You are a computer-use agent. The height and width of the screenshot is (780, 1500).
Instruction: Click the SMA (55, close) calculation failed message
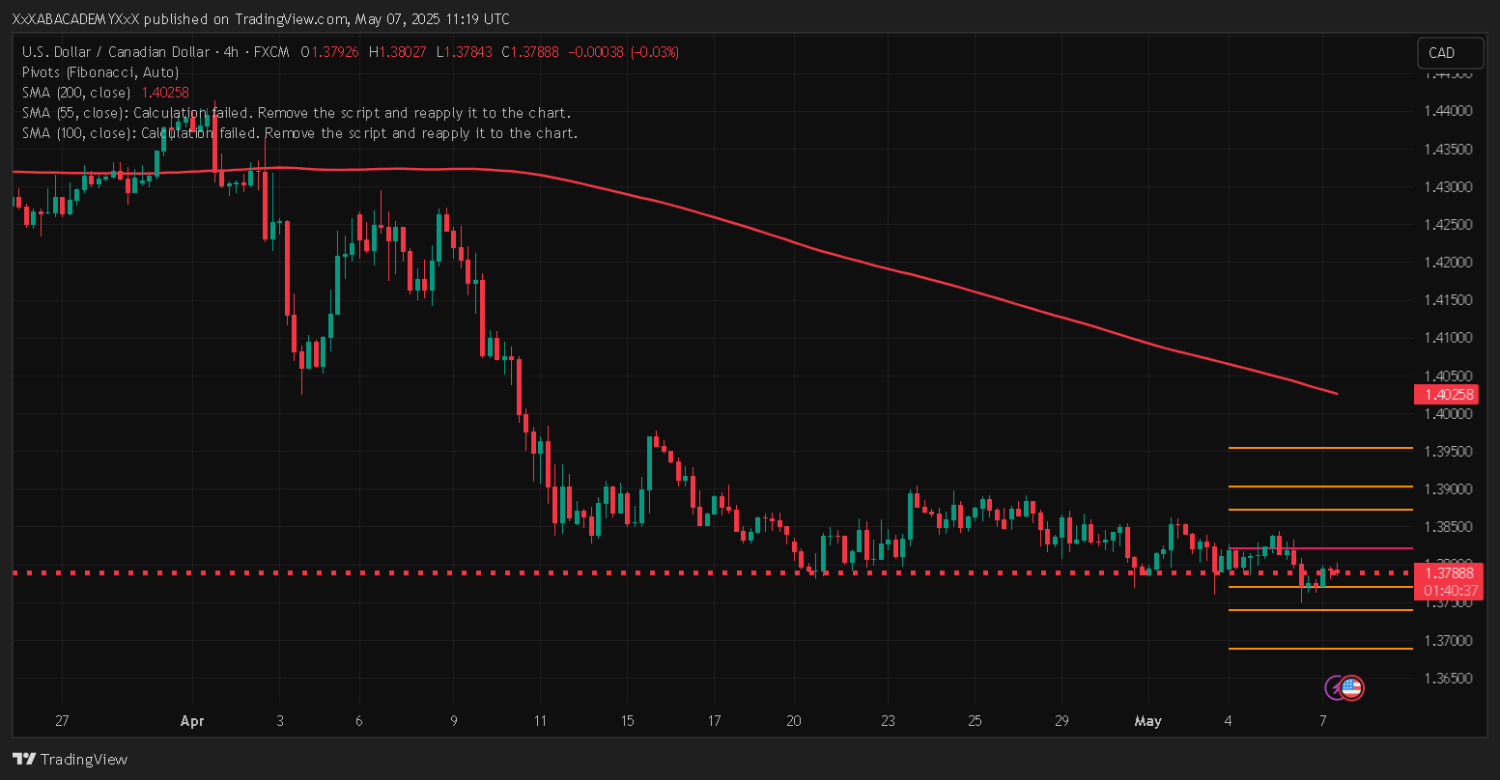pos(296,112)
